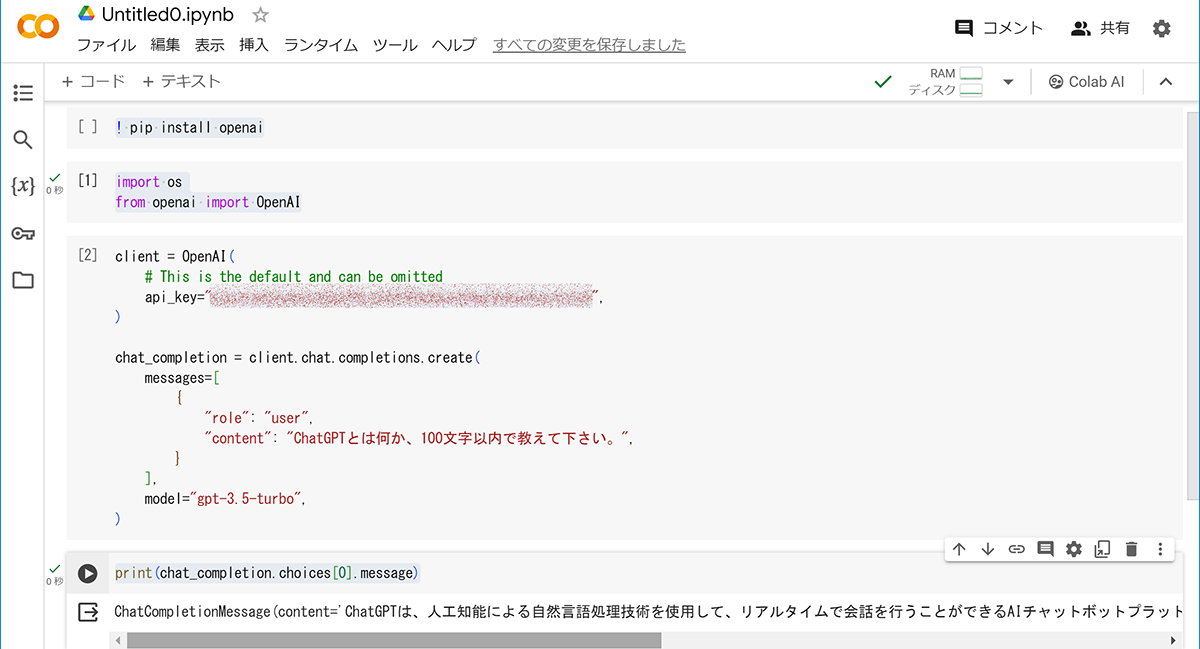The image size is (1200, 649).
Task: Click the "import os" code line
Action: pos(149,182)
